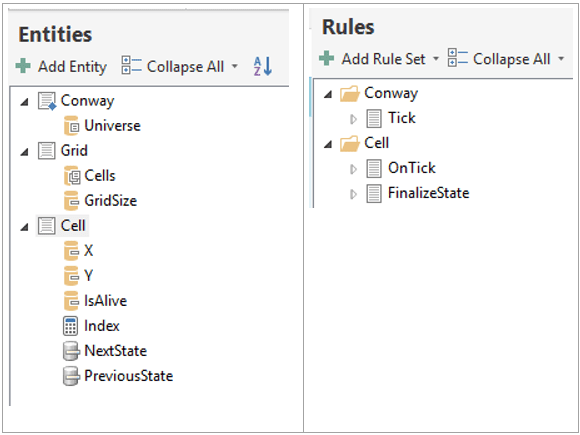
Task: Open the Entities Collapse All dropdown arrow
Action: pyautogui.click(x=235, y=67)
